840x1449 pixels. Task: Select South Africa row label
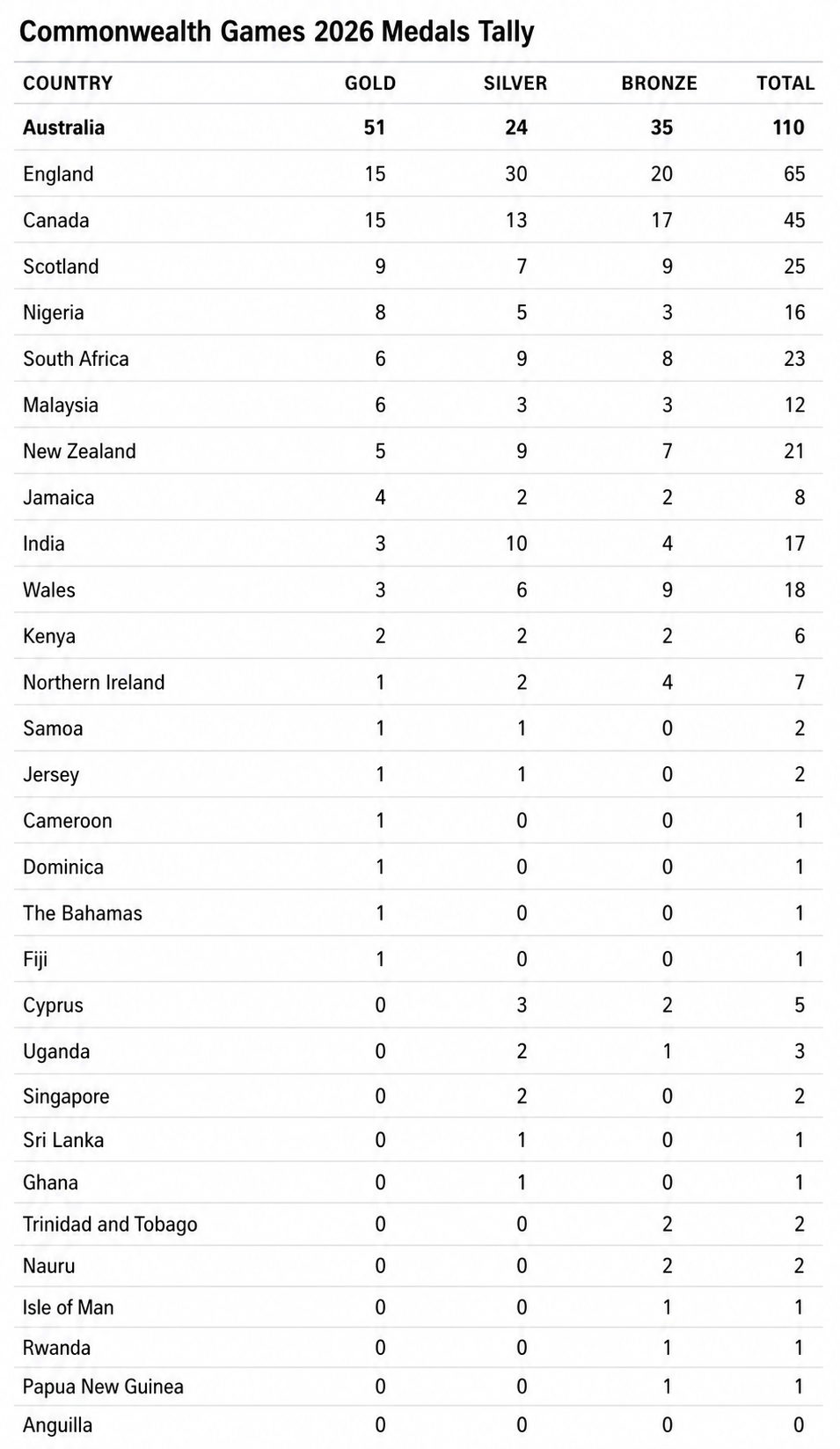[76, 359]
